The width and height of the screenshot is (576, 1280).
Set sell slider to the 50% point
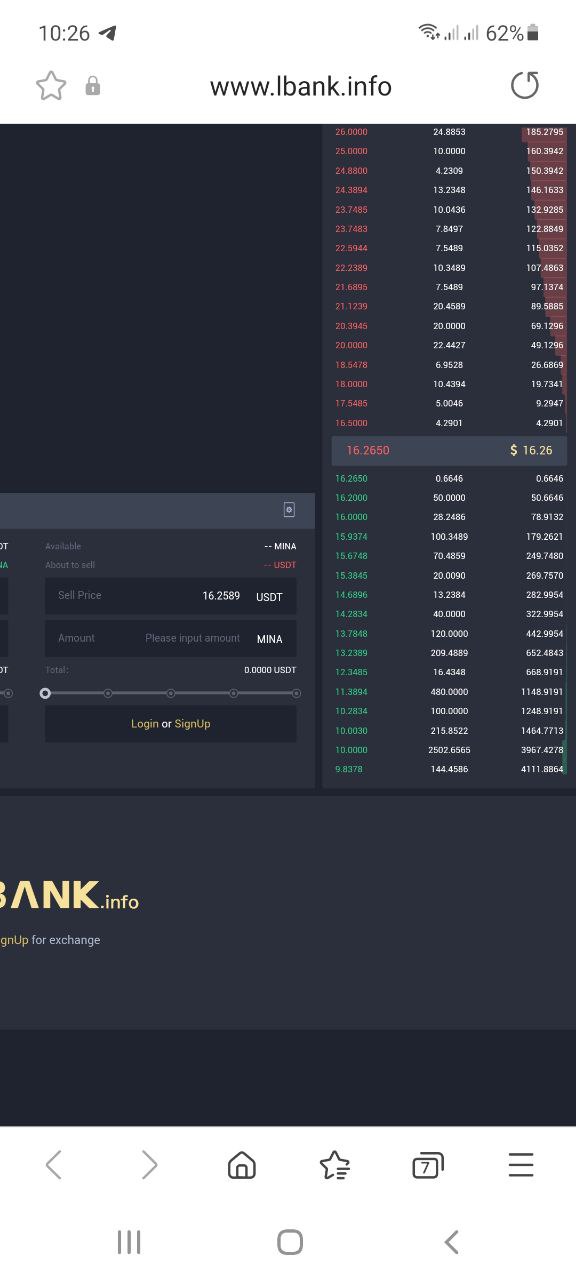coord(171,693)
